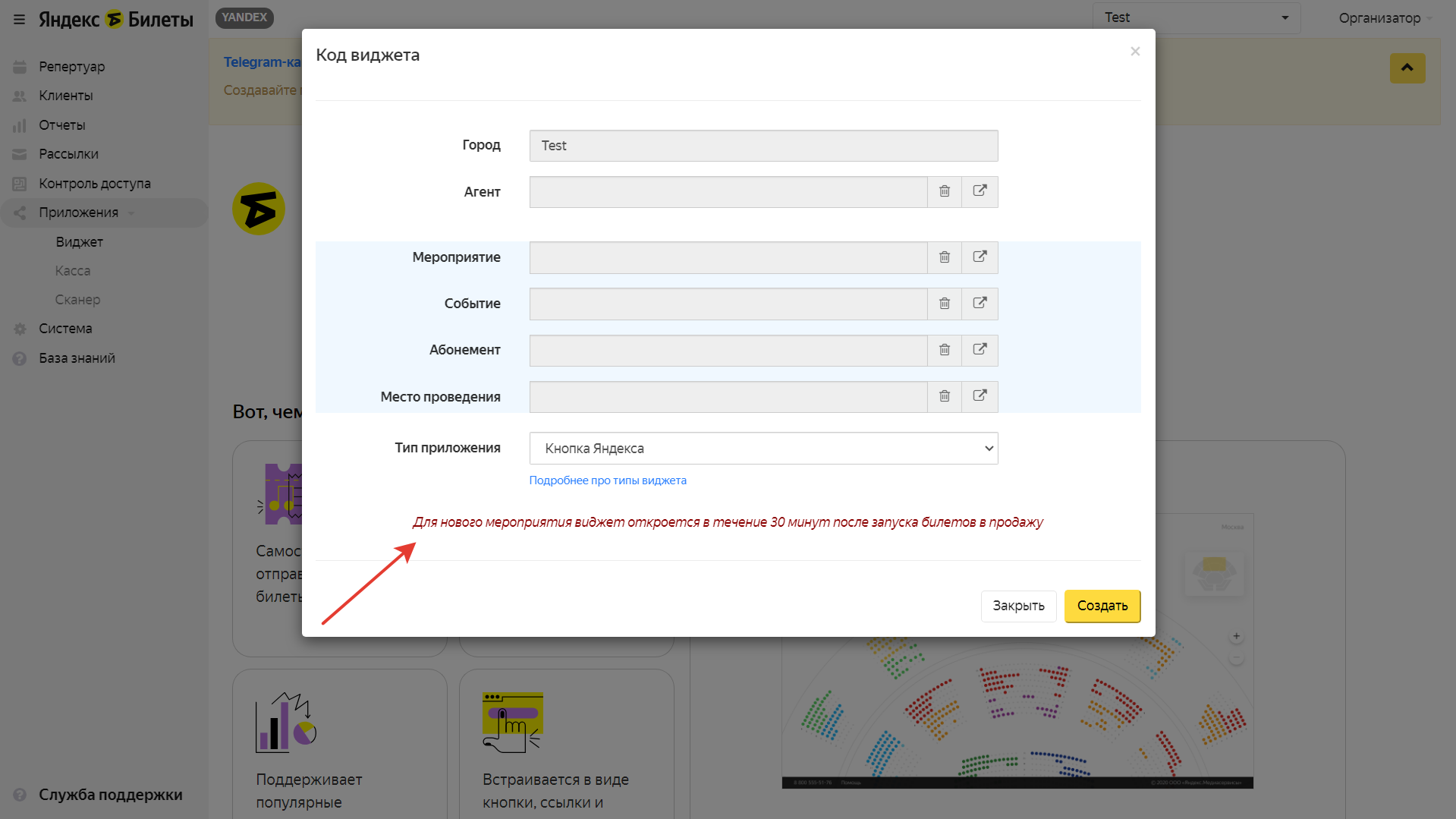Click the Событие input field

(728, 304)
